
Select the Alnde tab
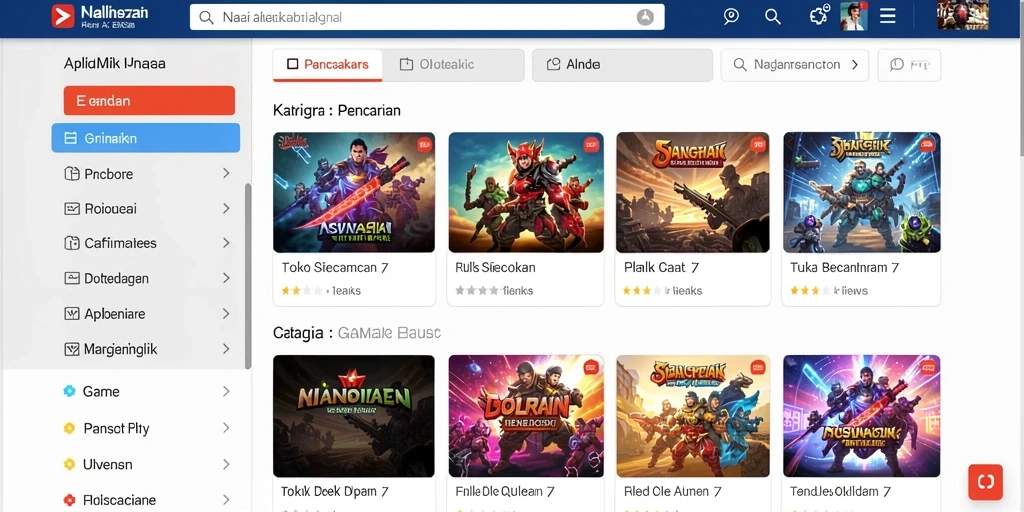point(622,65)
